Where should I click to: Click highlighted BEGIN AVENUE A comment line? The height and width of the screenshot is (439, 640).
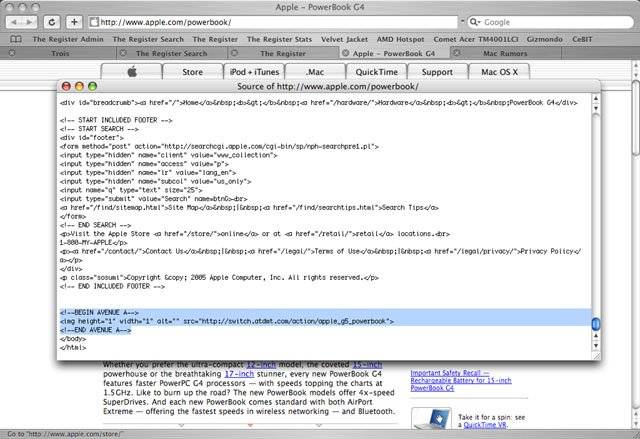[x=99, y=313]
